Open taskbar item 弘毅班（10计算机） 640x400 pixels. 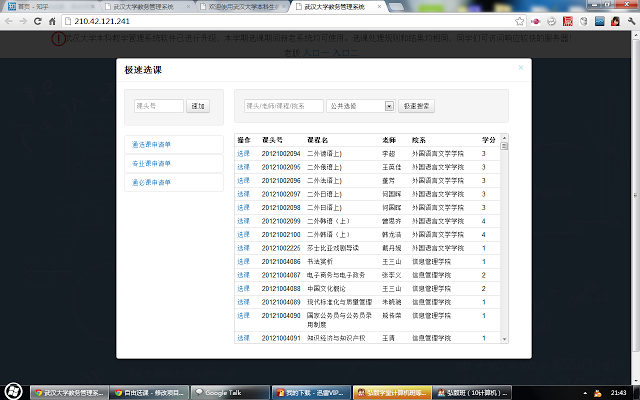(472, 393)
